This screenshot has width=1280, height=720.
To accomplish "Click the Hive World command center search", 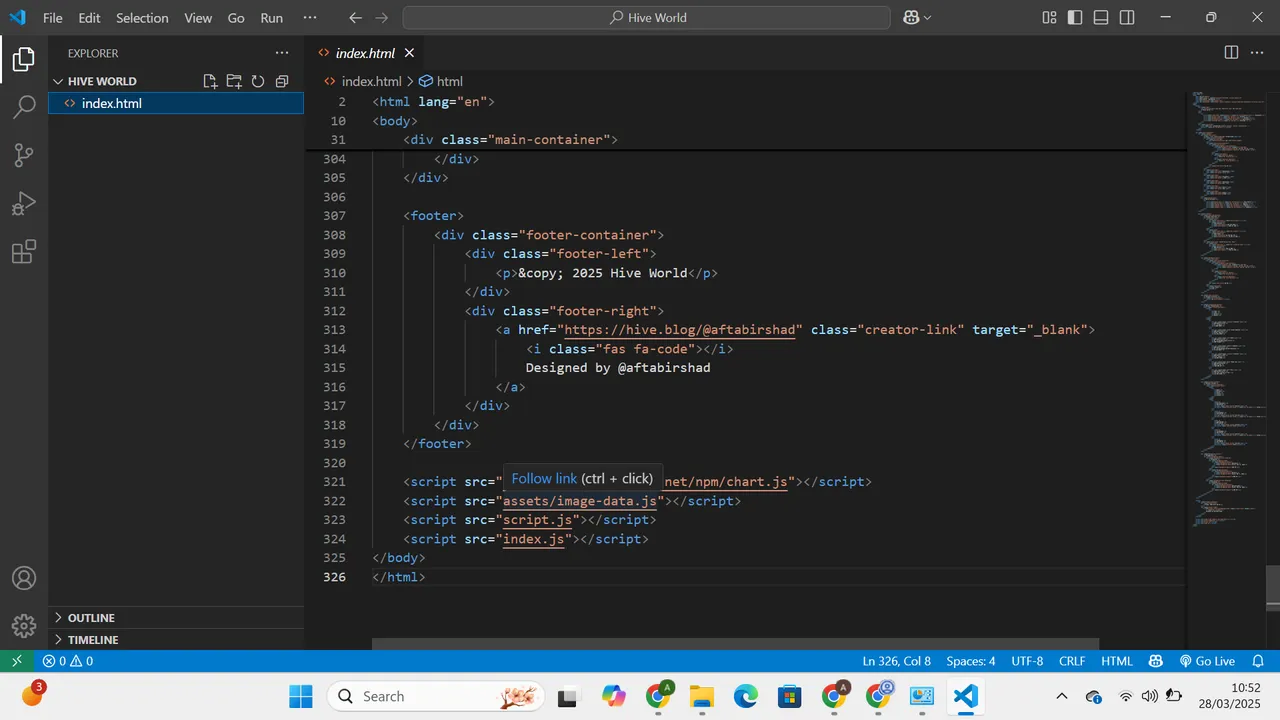I will pos(646,17).
